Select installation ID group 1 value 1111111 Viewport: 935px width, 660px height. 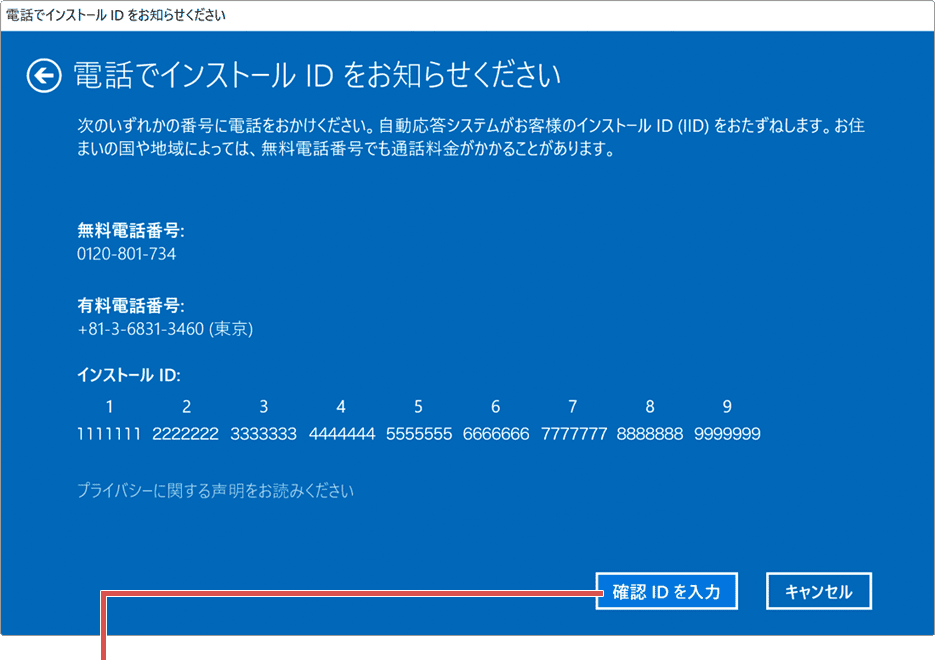coord(109,434)
